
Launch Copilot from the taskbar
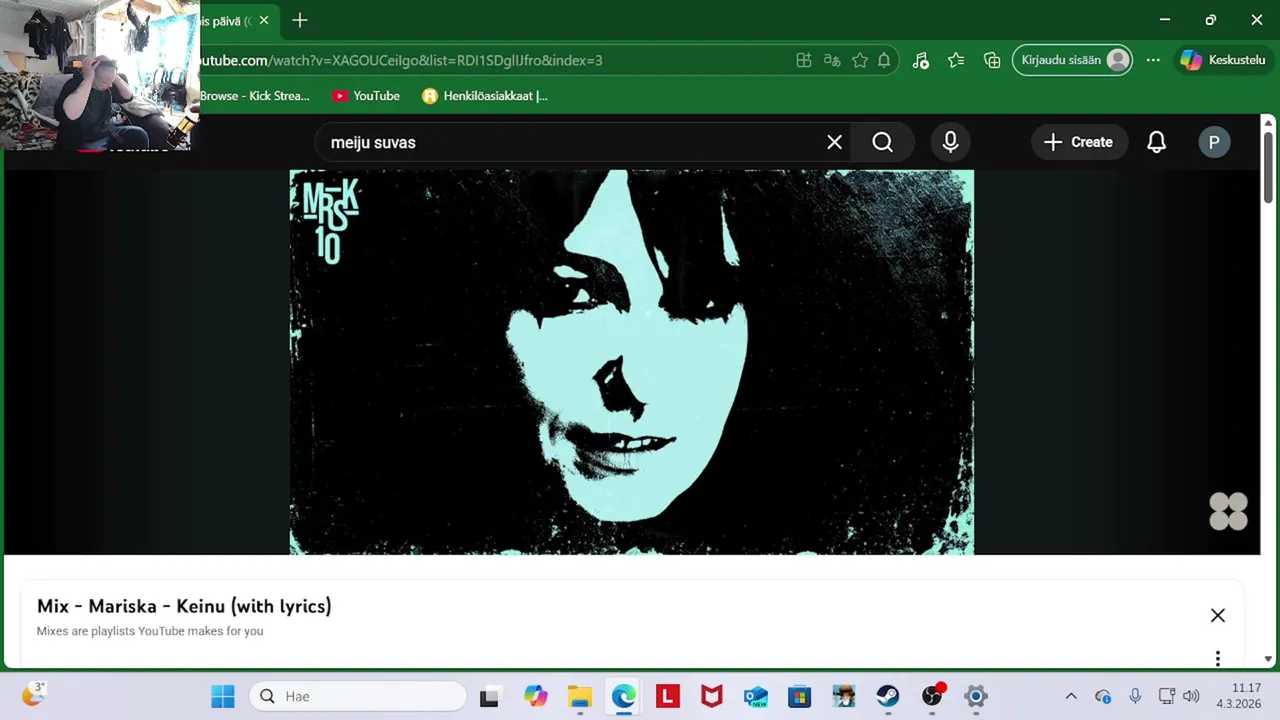click(x=536, y=696)
